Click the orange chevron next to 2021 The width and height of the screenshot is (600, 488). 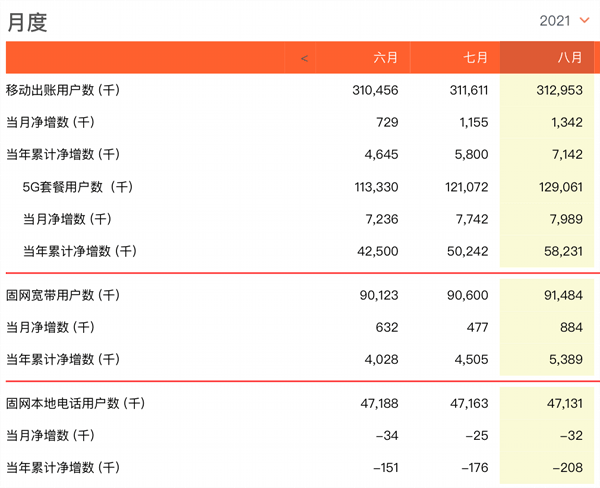(584, 20)
